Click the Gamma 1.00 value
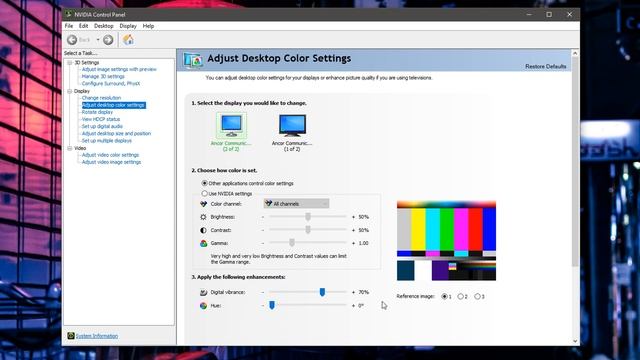Image resolution: width=640 pixels, height=360 pixels. (x=363, y=243)
